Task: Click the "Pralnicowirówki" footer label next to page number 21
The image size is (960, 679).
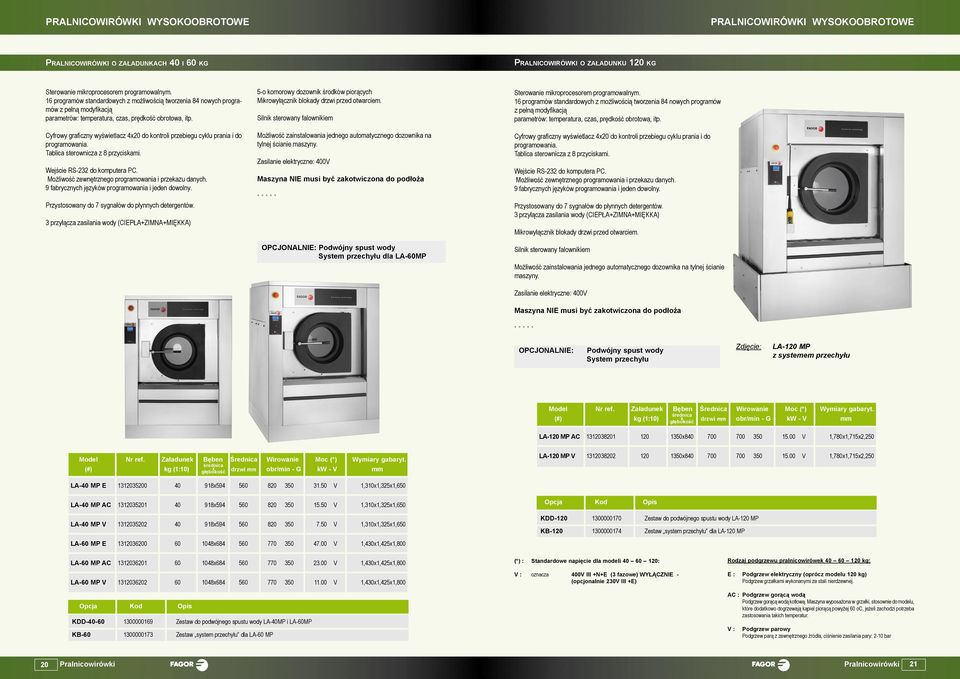Action: (871, 664)
